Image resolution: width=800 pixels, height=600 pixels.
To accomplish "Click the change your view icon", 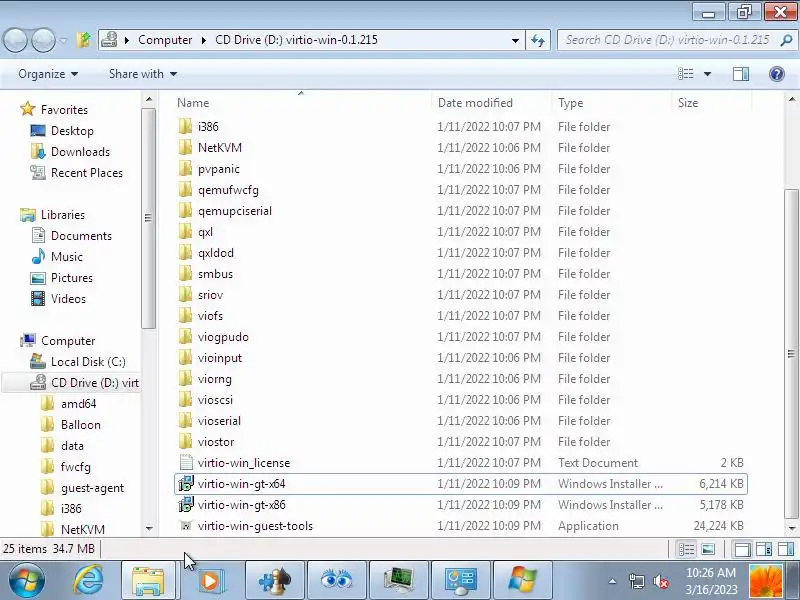I will (x=685, y=74).
